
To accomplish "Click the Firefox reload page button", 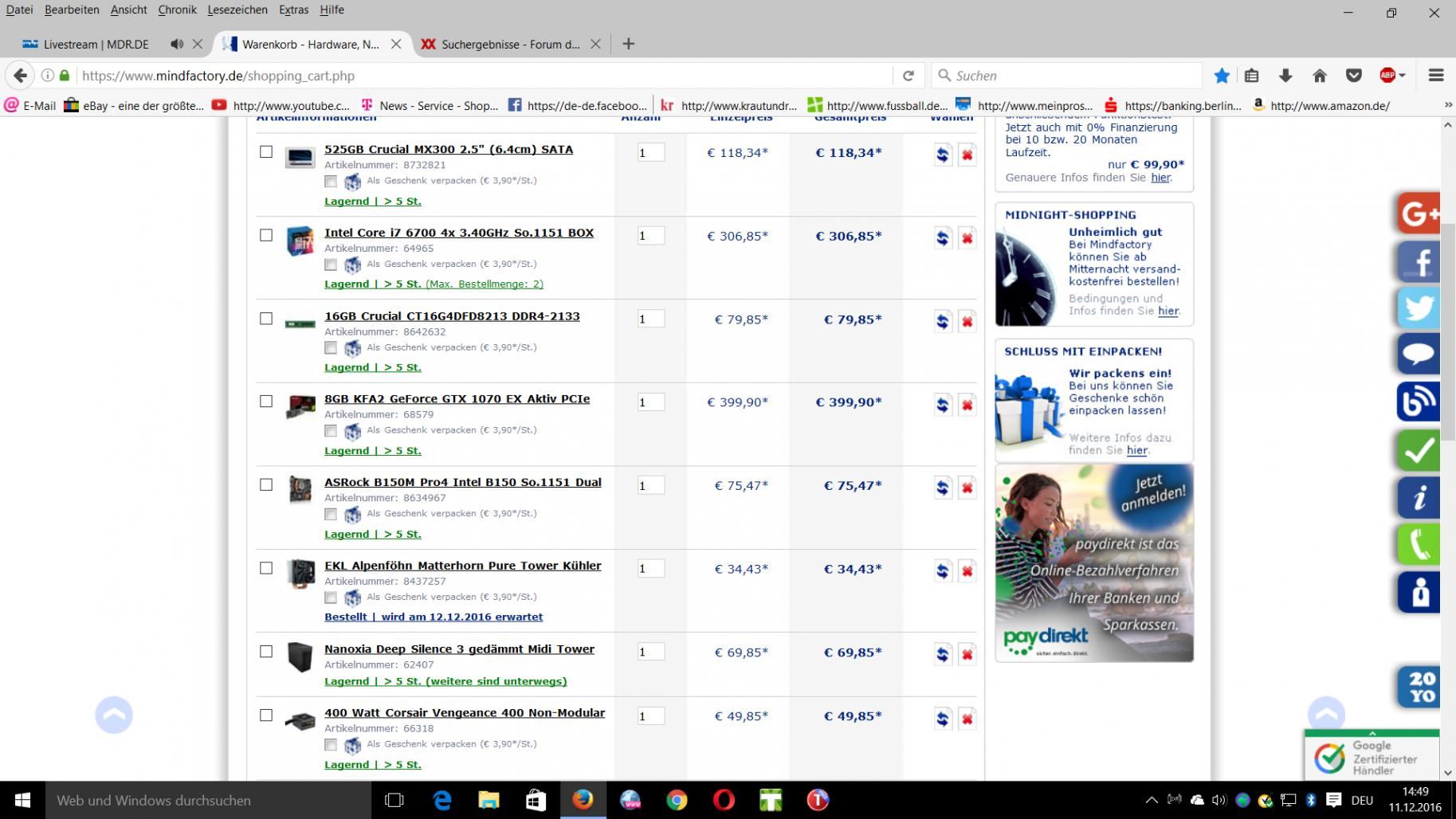I will (x=908, y=76).
